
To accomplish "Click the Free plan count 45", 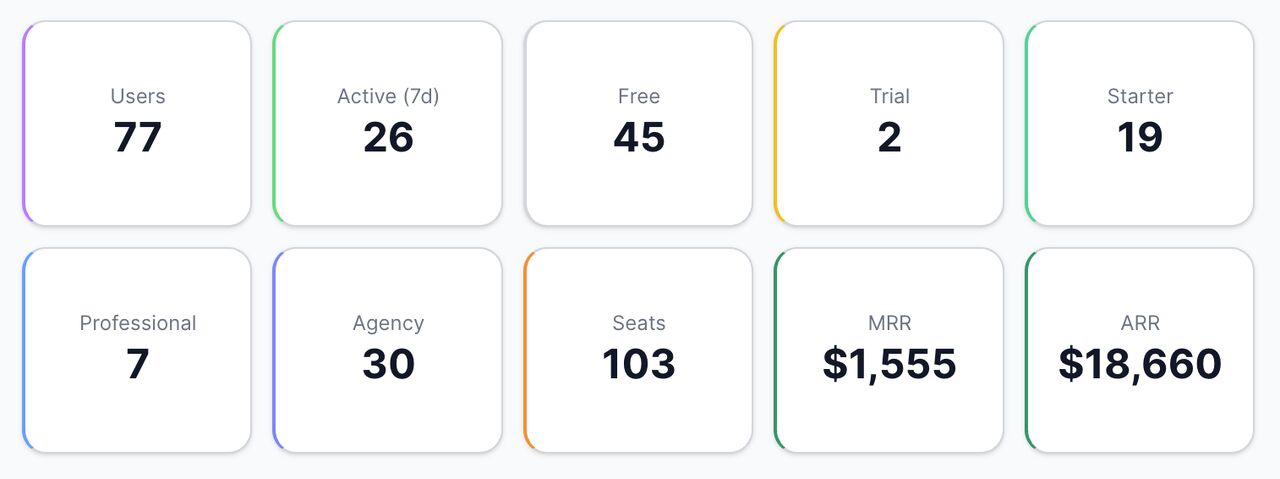I will pos(639,137).
